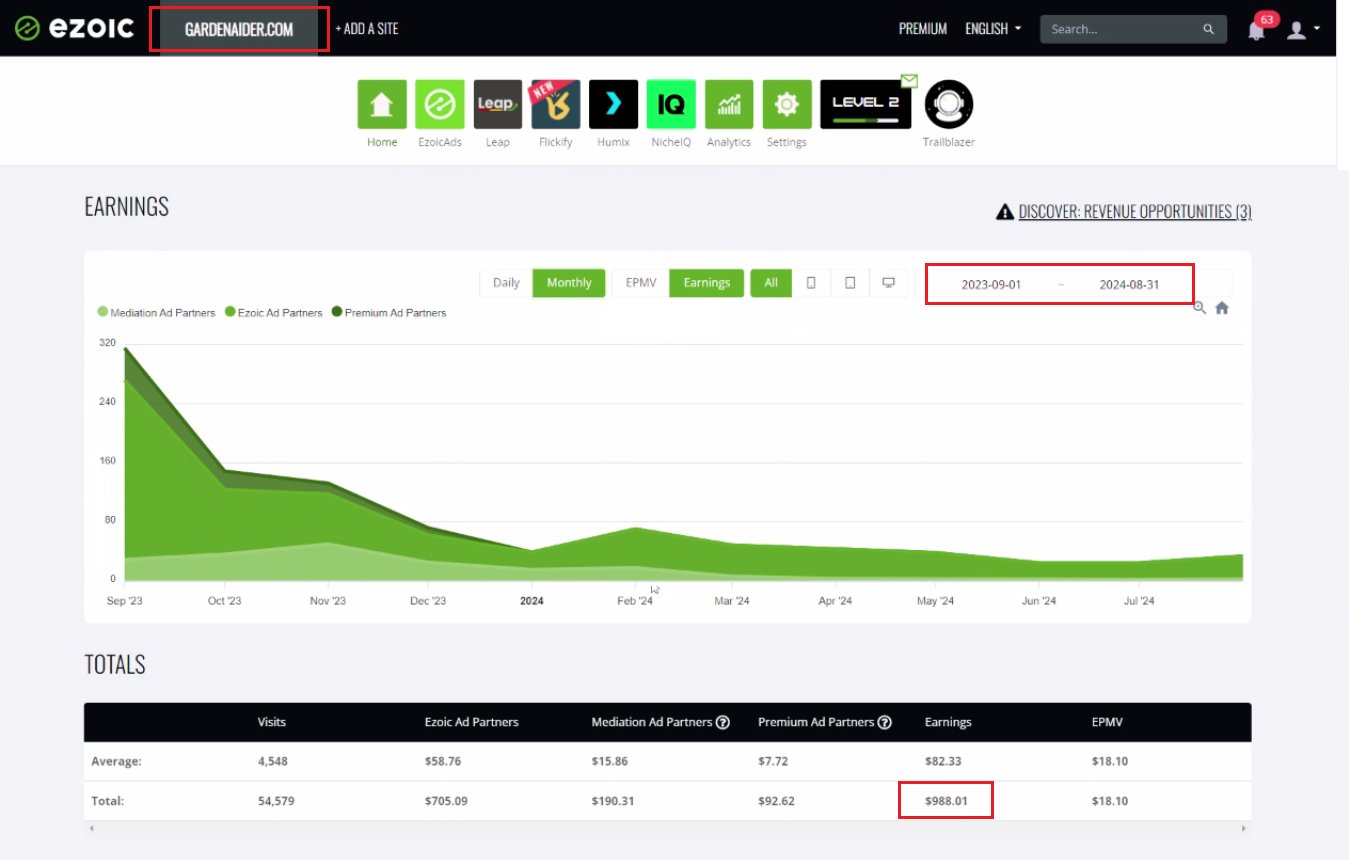Toggle Mediation Ad Partners legend series
1349x860 pixels.
tap(156, 313)
